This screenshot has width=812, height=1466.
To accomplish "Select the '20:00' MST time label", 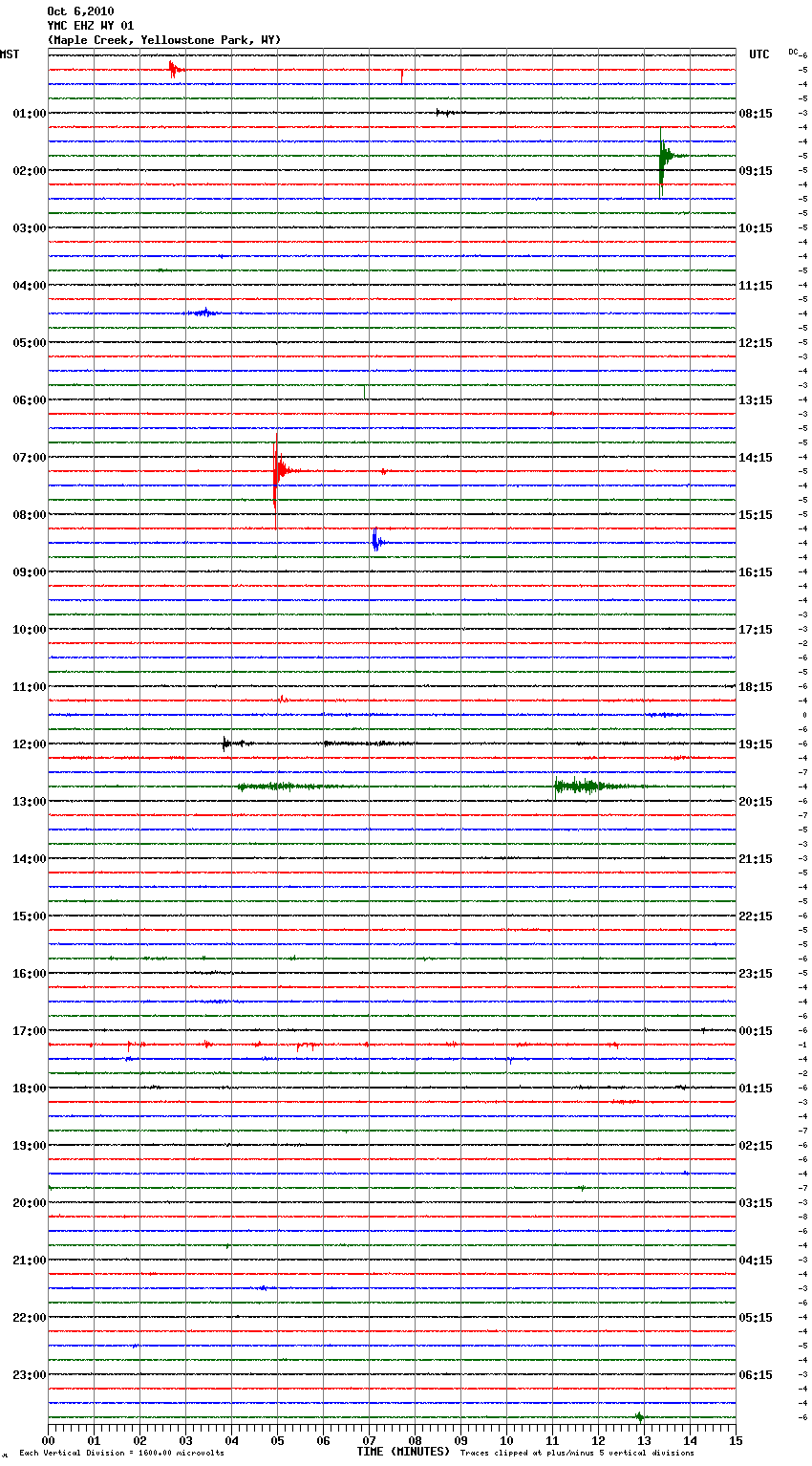I will pyautogui.click(x=30, y=1202).
